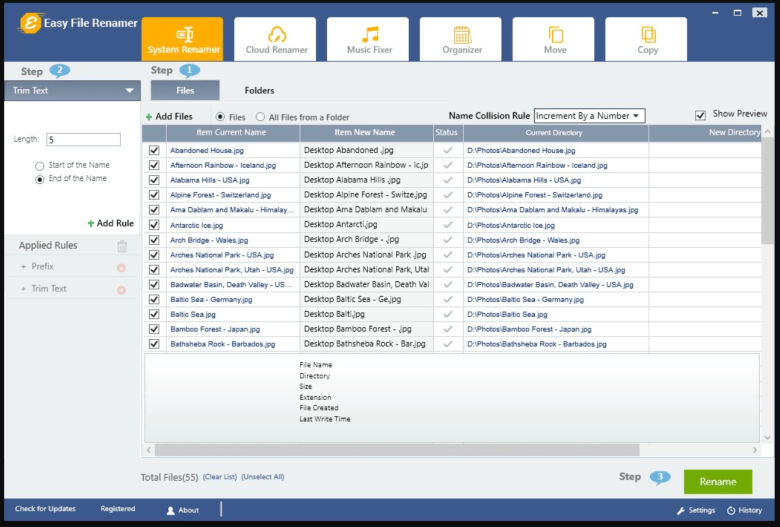Image resolution: width=780 pixels, height=527 pixels.
Task: Uncheck Arch Bridge - Wales.jpg checkbox
Action: click(154, 240)
